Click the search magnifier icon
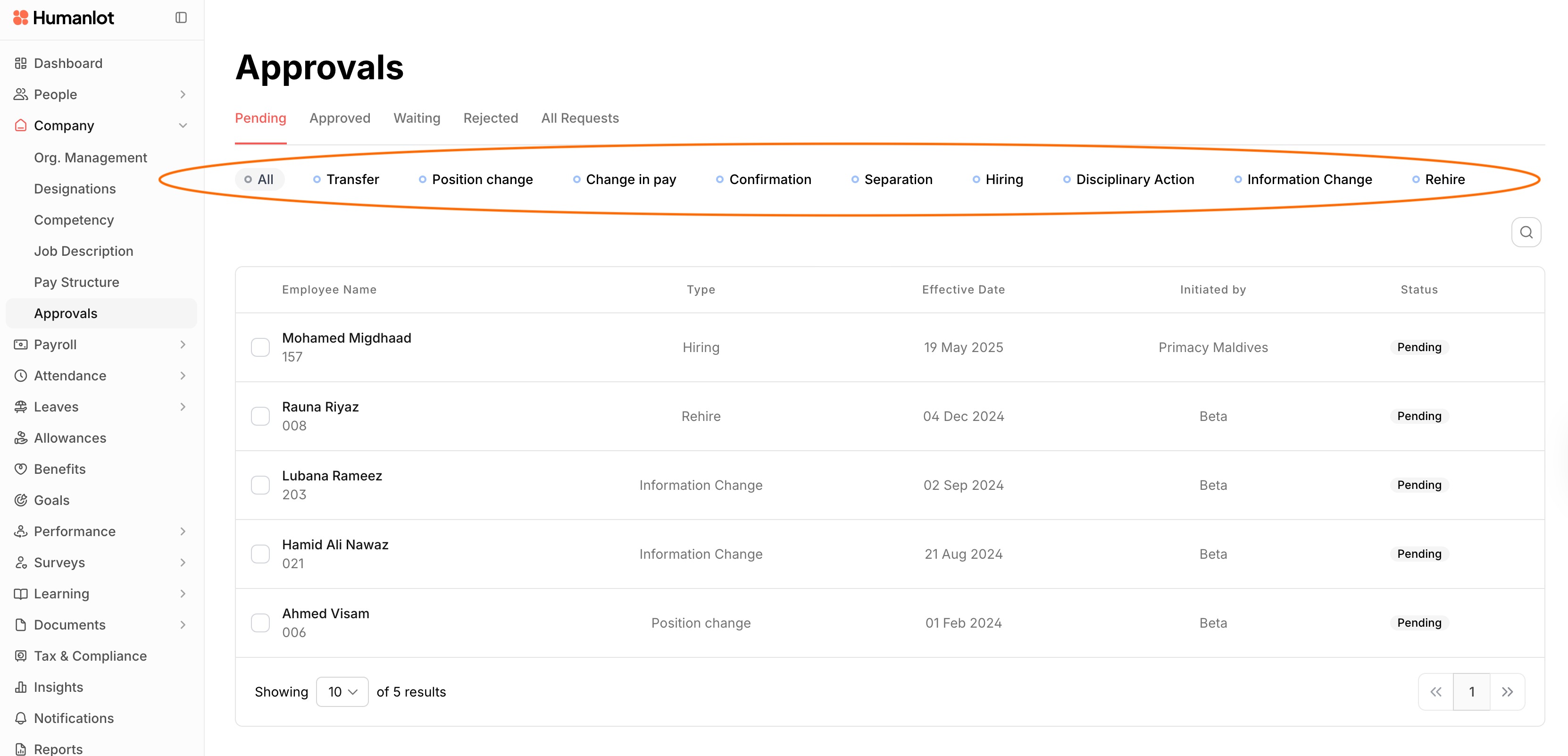Image resolution: width=1568 pixels, height=756 pixels. tap(1526, 232)
